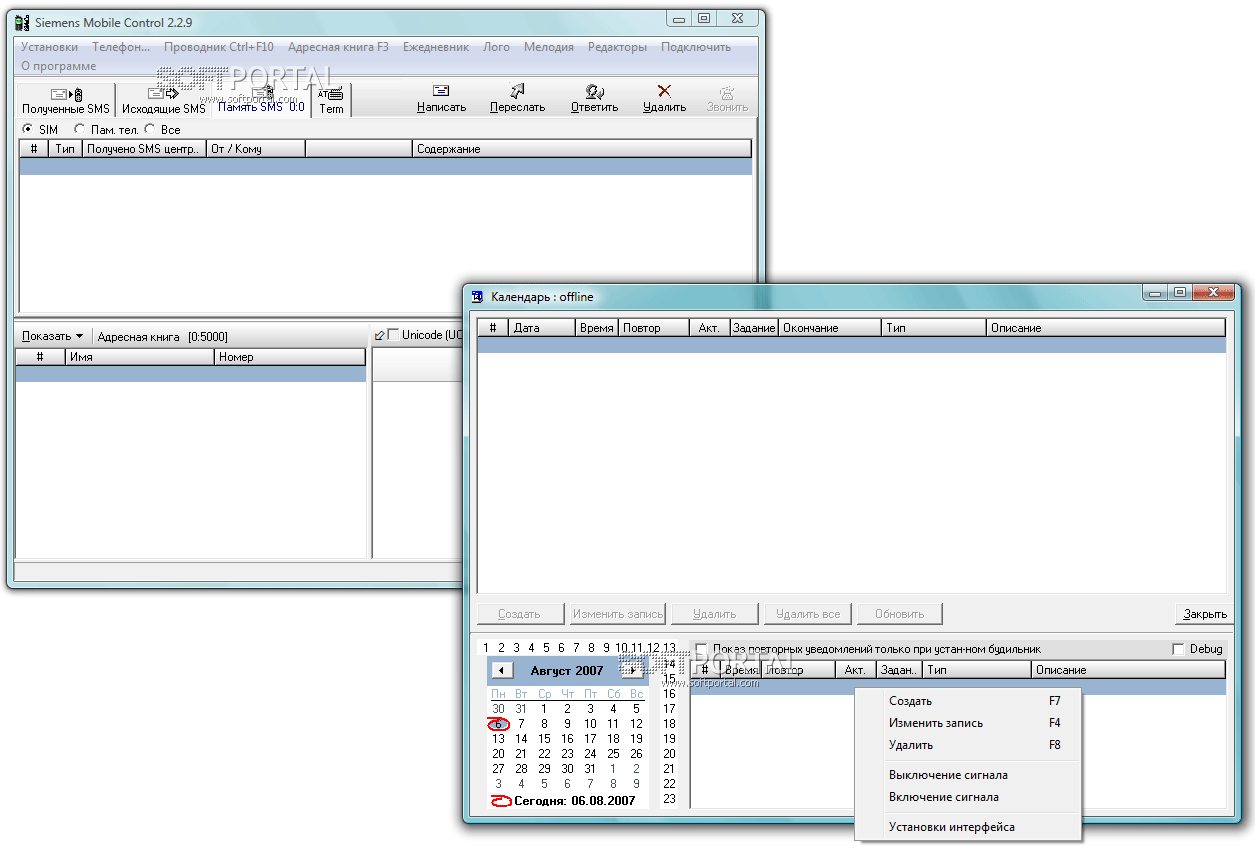The width and height of the screenshot is (1255, 846).
Task: Choose Выключение сигнала in context menu
Action: pyautogui.click(x=969, y=775)
